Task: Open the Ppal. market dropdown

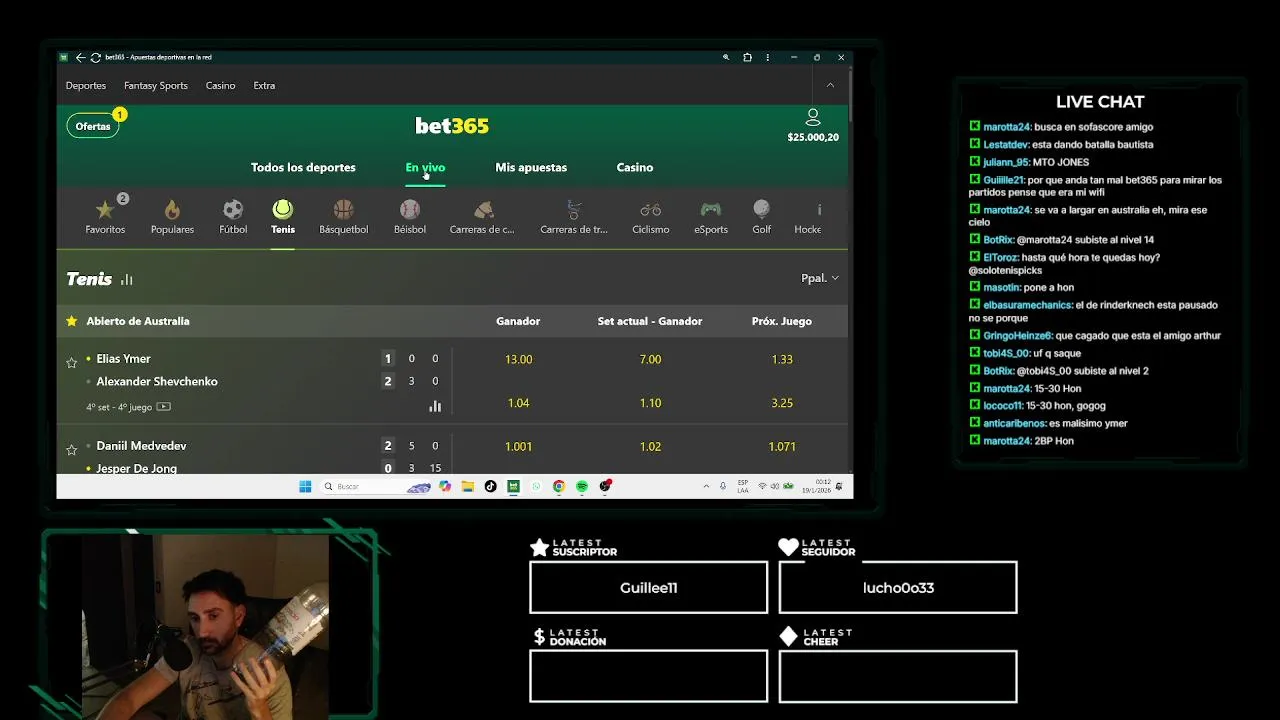Action: point(820,278)
